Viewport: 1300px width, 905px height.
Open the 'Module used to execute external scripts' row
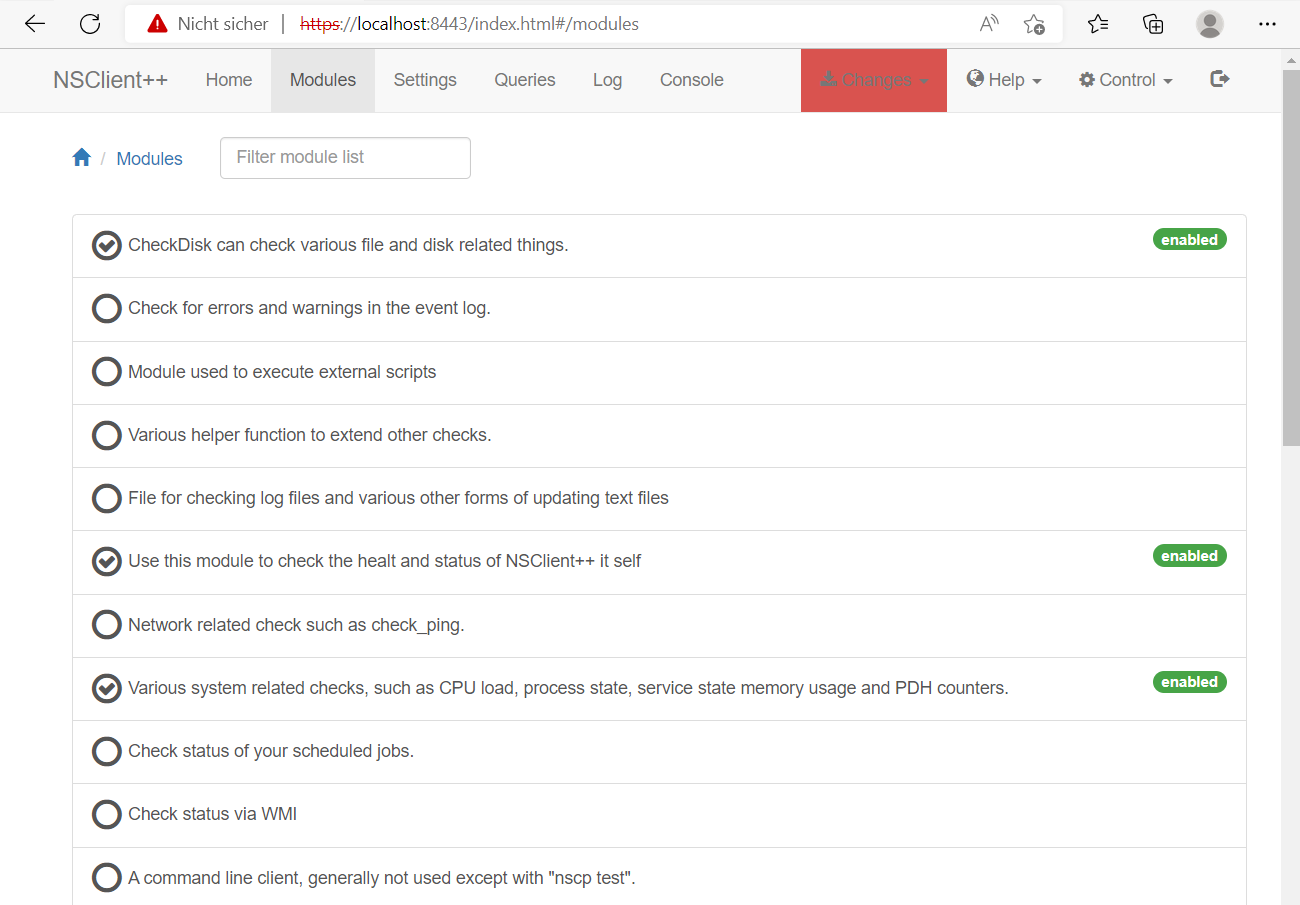659,372
